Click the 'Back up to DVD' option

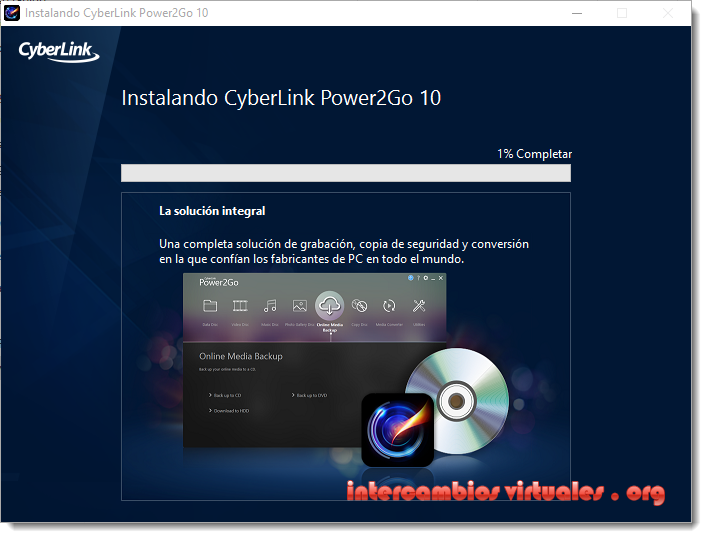pyautogui.click(x=309, y=395)
